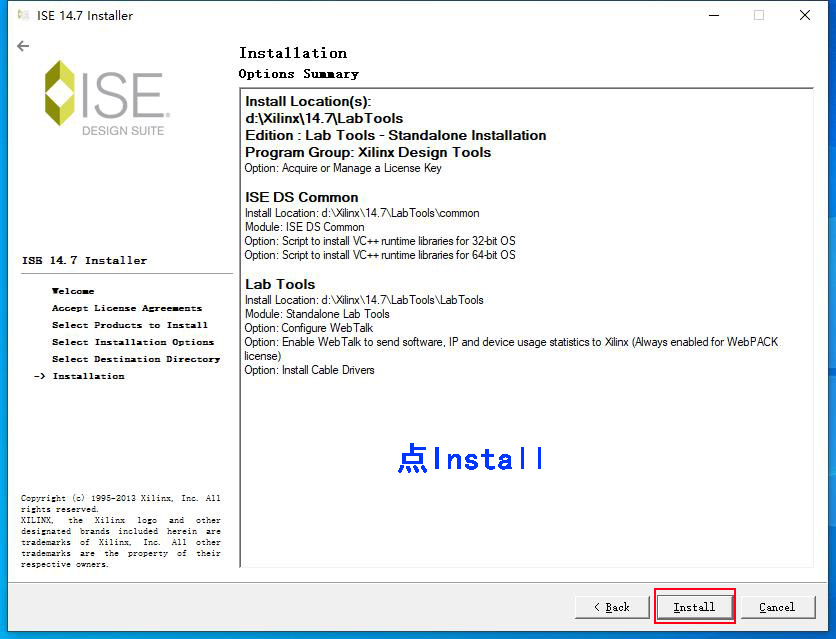Click the Lab Tools section heading

[x=280, y=284]
